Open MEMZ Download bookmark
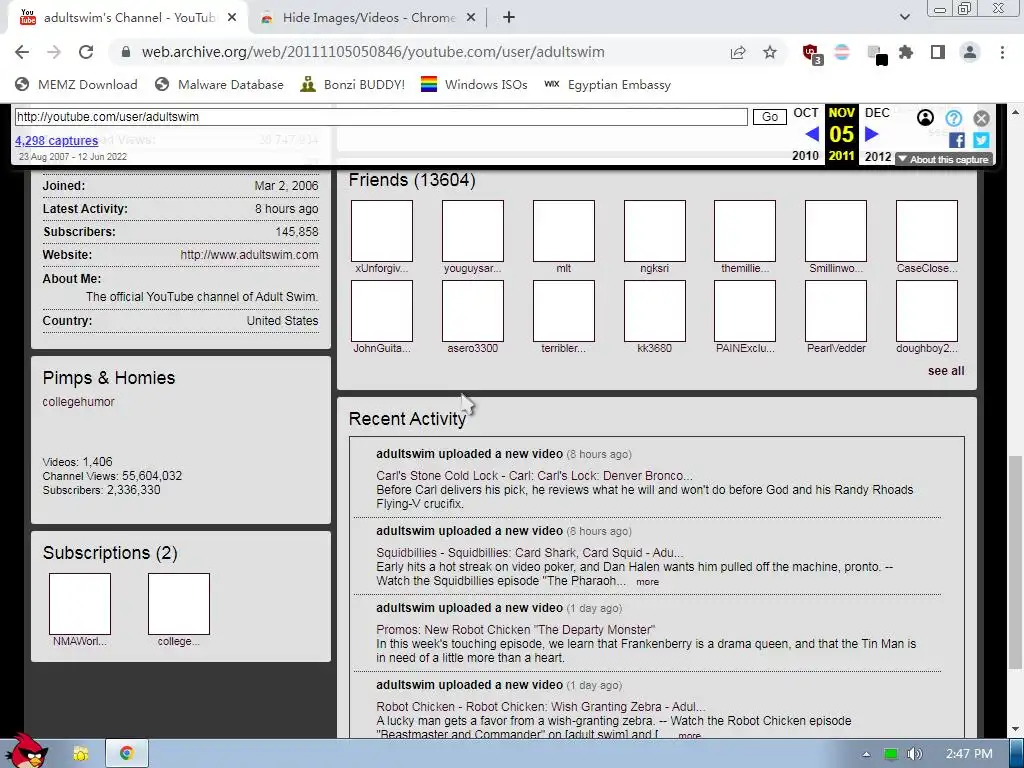Viewport: 1024px width, 768px height. 76,85
